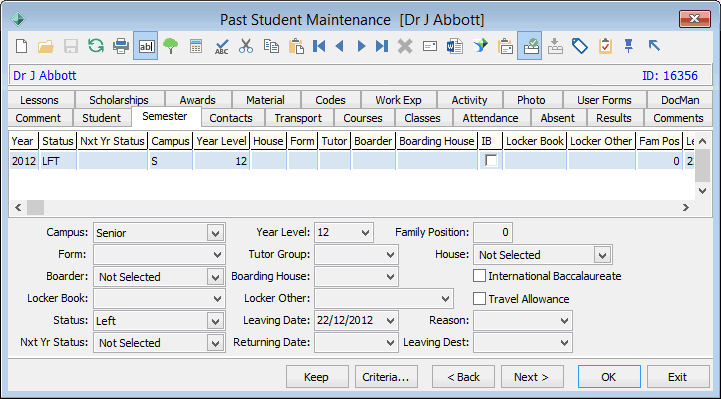Enable Travel Allowance checkbox
Viewport: 721px width, 399px height.
coord(480,299)
